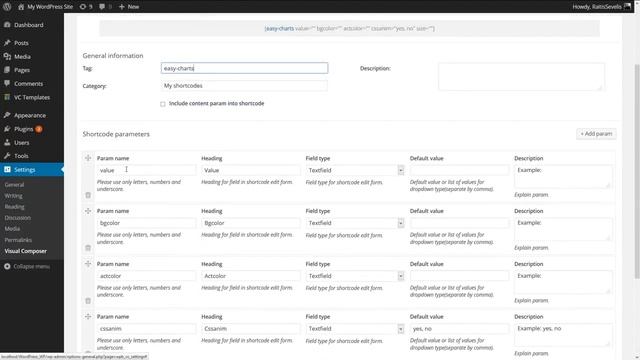
Task: Open the Howdy user account menu
Action: [x=601, y=7]
